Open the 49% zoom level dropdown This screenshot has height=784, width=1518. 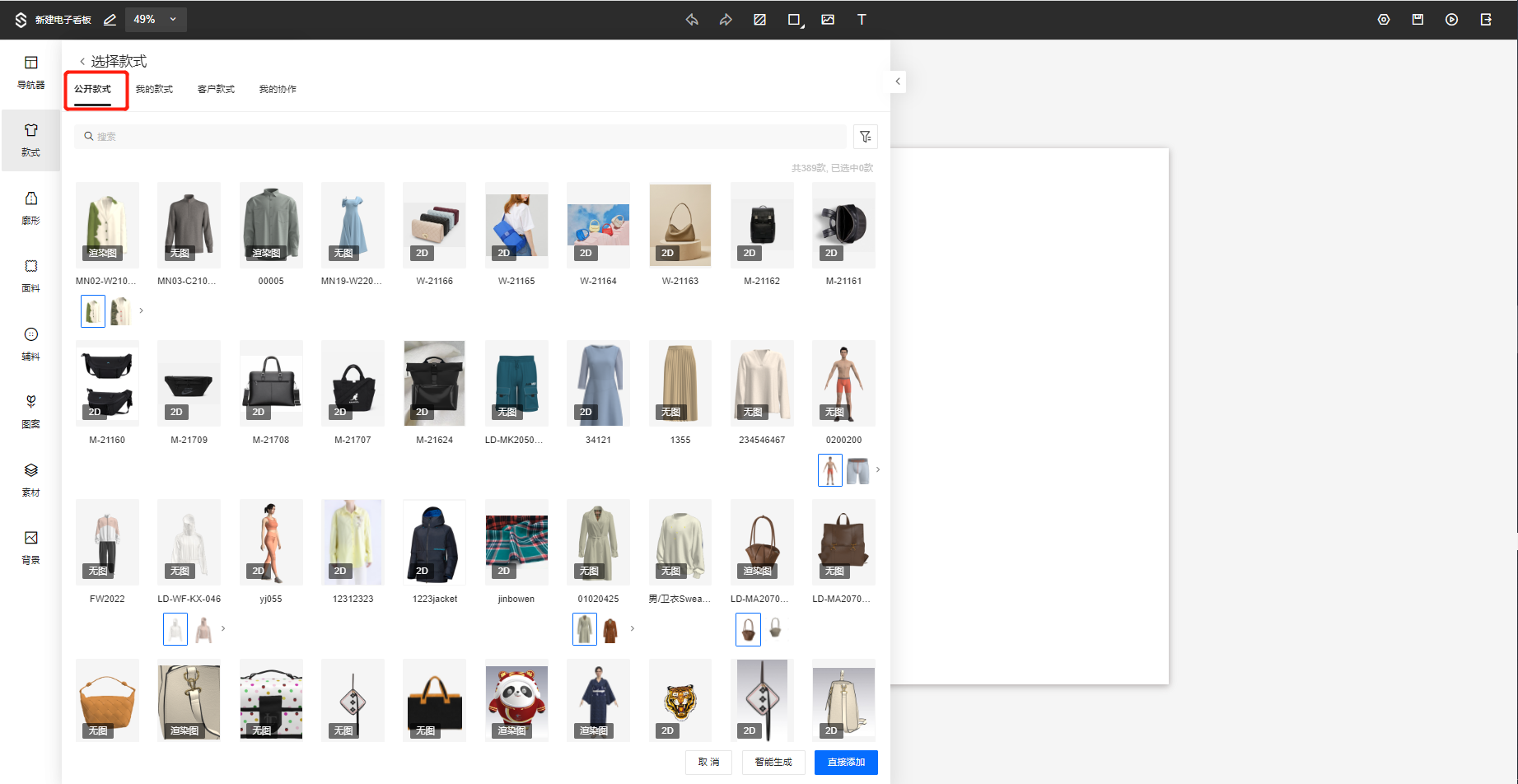pyautogui.click(x=156, y=20)
